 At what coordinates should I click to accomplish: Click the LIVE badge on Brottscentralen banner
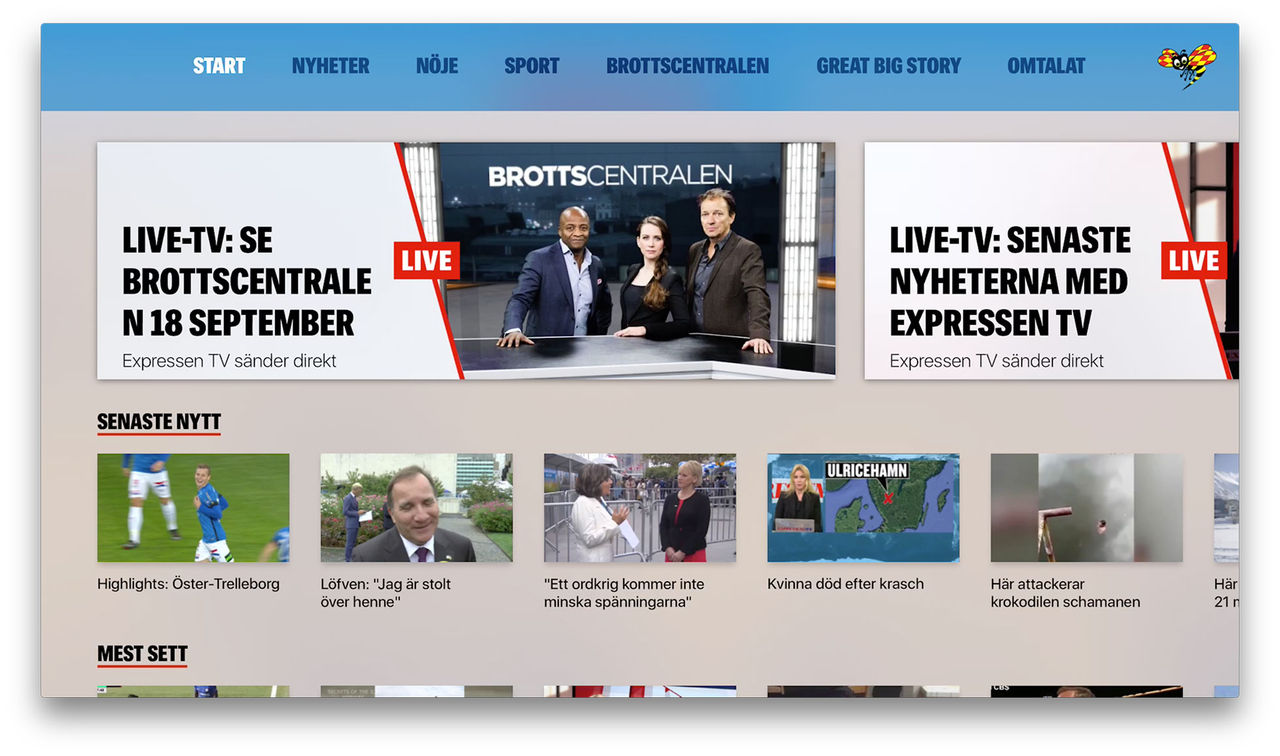pos(427,261)
